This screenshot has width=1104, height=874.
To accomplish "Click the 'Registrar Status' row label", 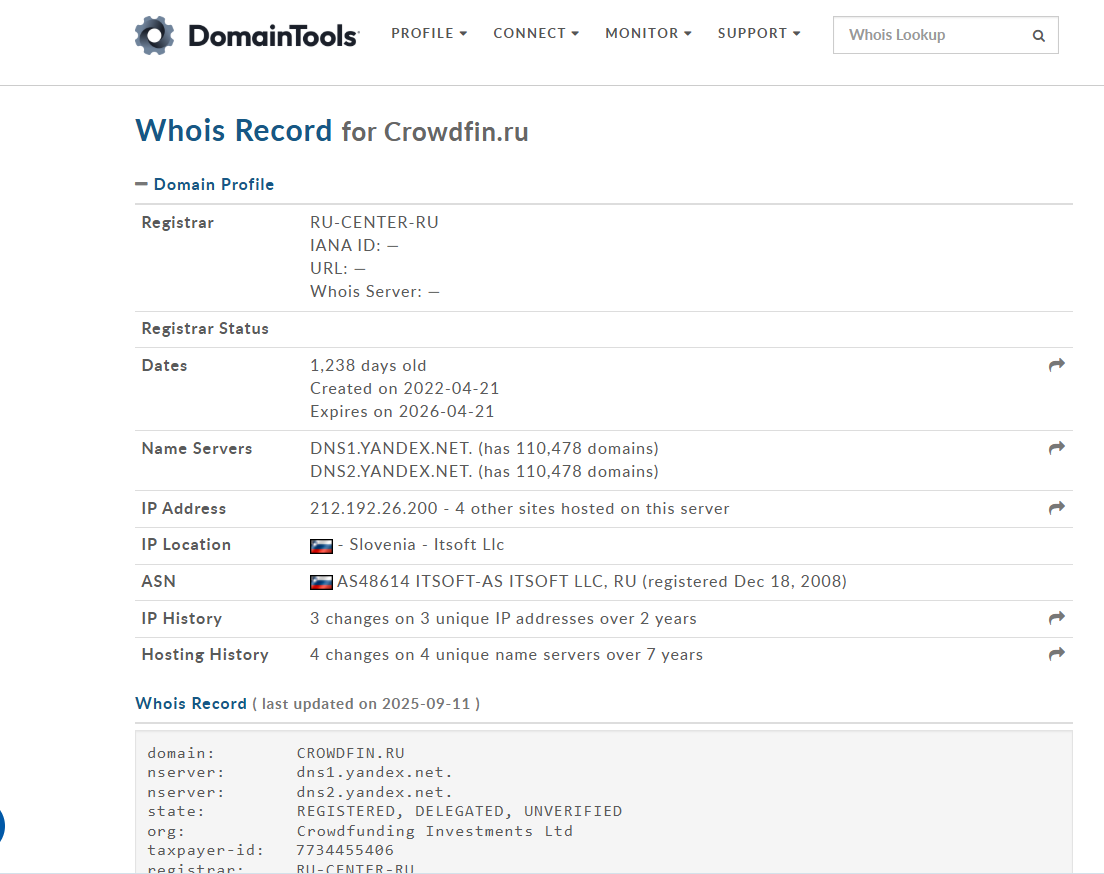I will point(205,329).
